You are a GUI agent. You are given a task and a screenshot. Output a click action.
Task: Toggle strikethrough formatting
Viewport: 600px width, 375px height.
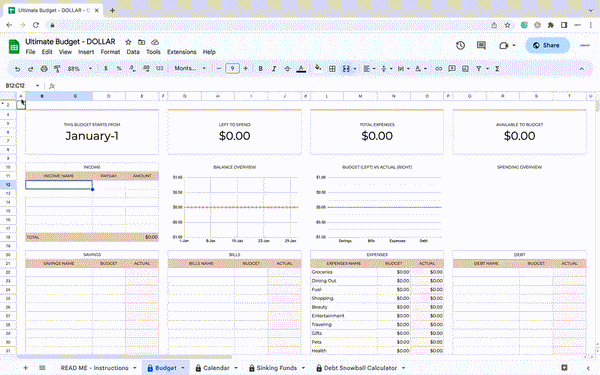pos(287,69)
